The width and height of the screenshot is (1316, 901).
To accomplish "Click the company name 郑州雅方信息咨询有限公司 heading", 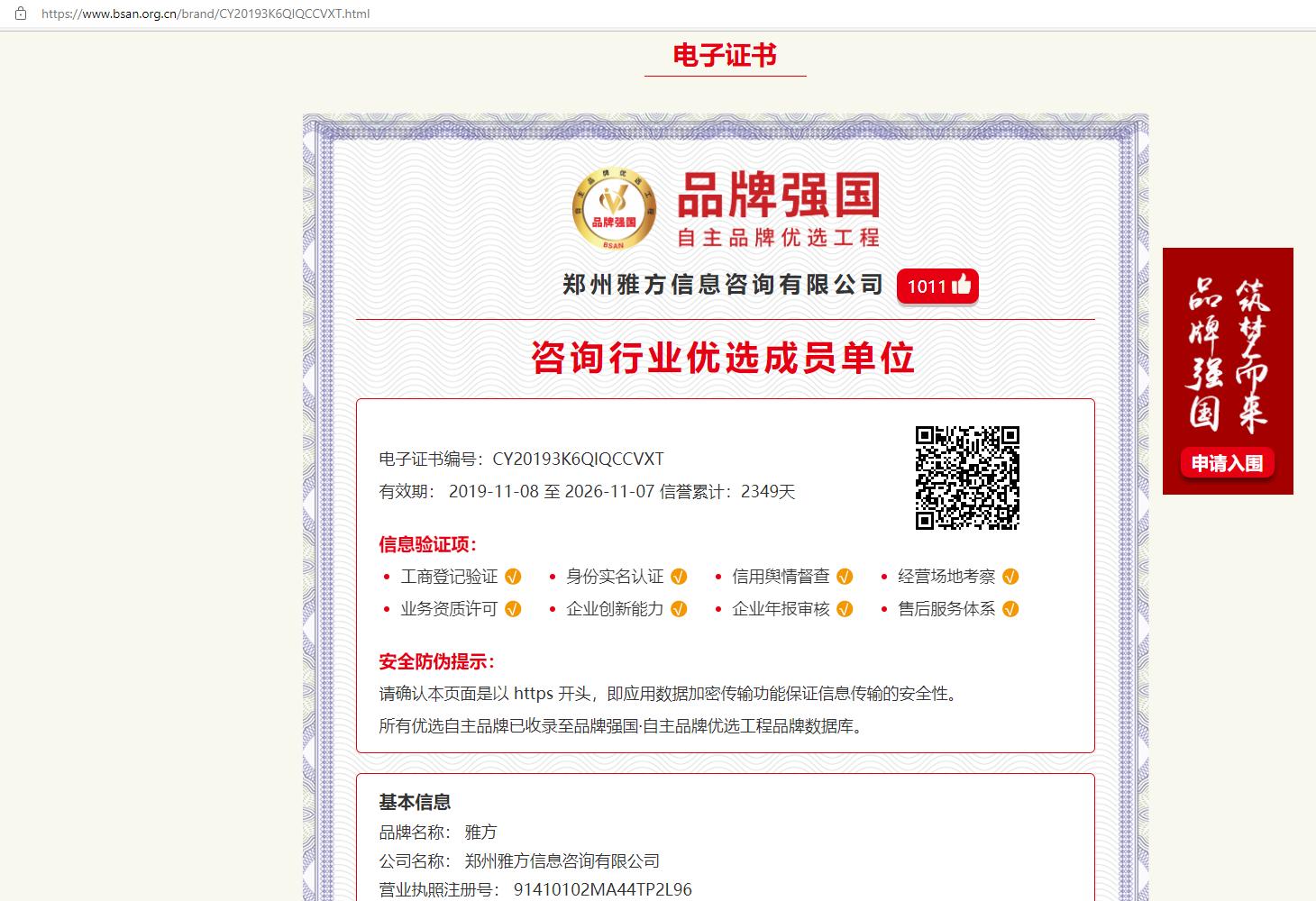I will [723, 286].
